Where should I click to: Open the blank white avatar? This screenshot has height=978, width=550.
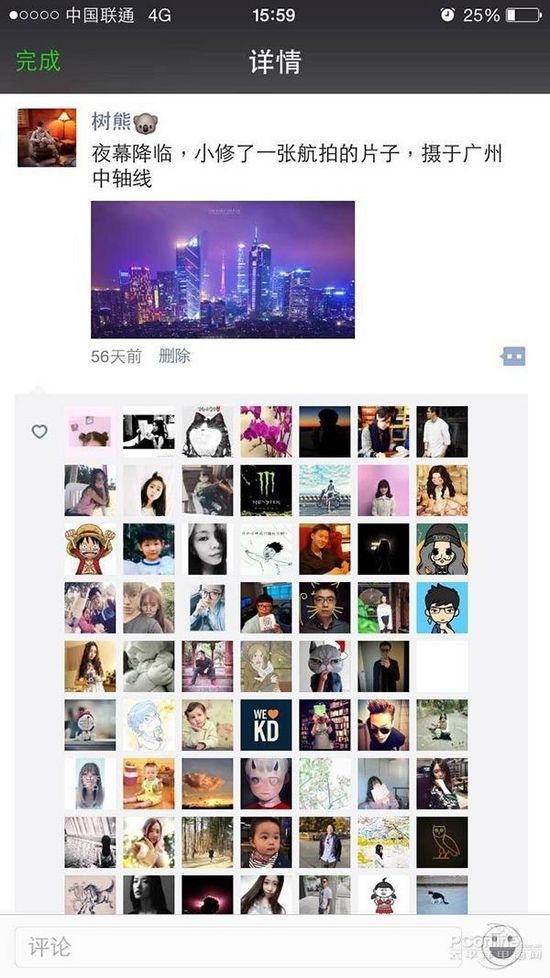(x=442, y=666)
